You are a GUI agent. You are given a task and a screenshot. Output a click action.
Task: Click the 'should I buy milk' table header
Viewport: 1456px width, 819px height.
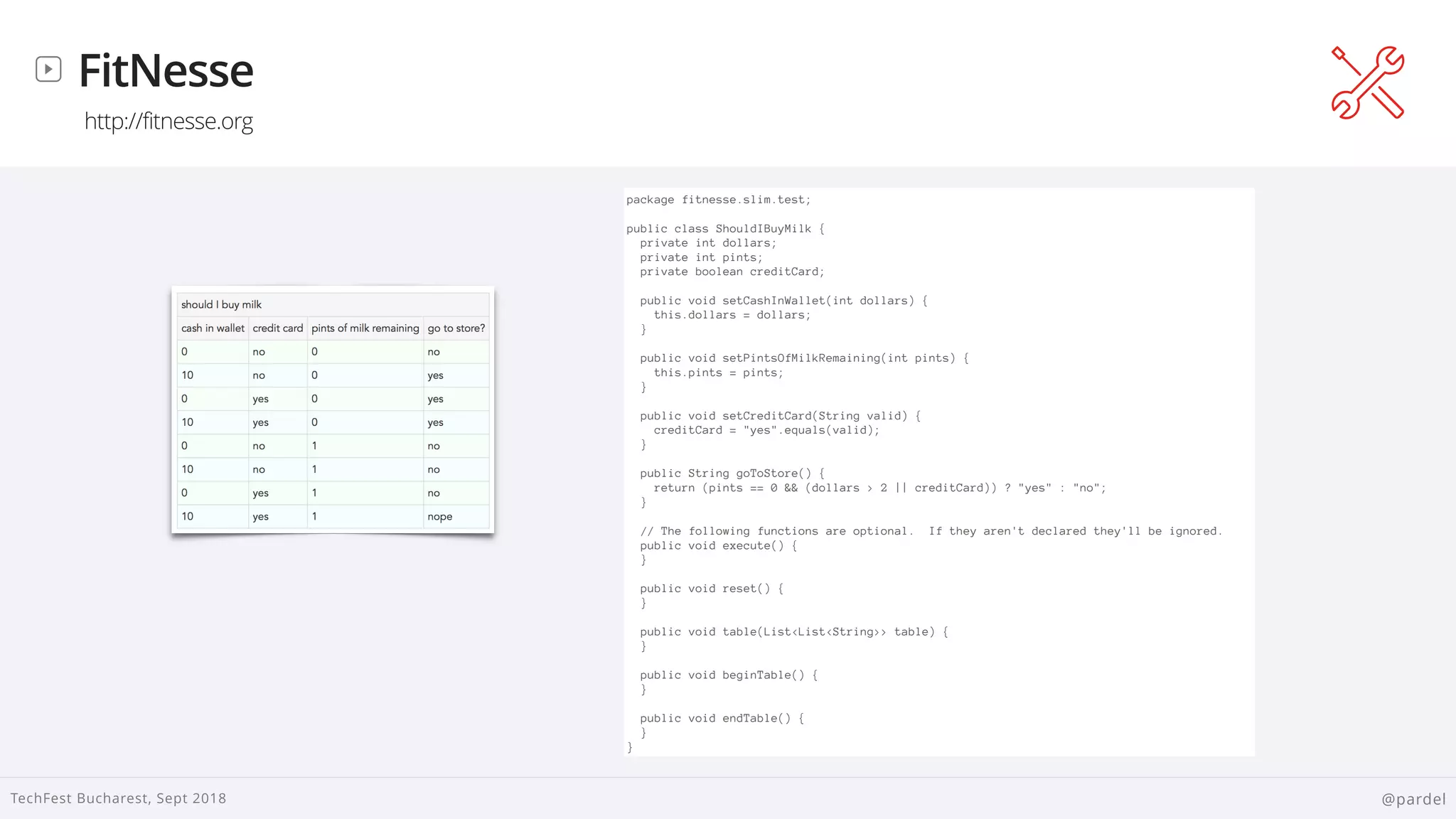point(221,304)
